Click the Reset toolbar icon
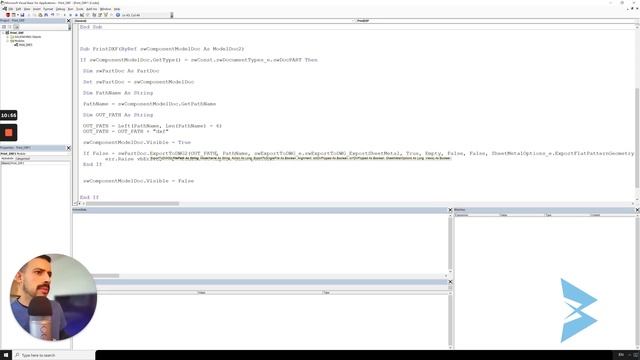 (x=76, y=15)
